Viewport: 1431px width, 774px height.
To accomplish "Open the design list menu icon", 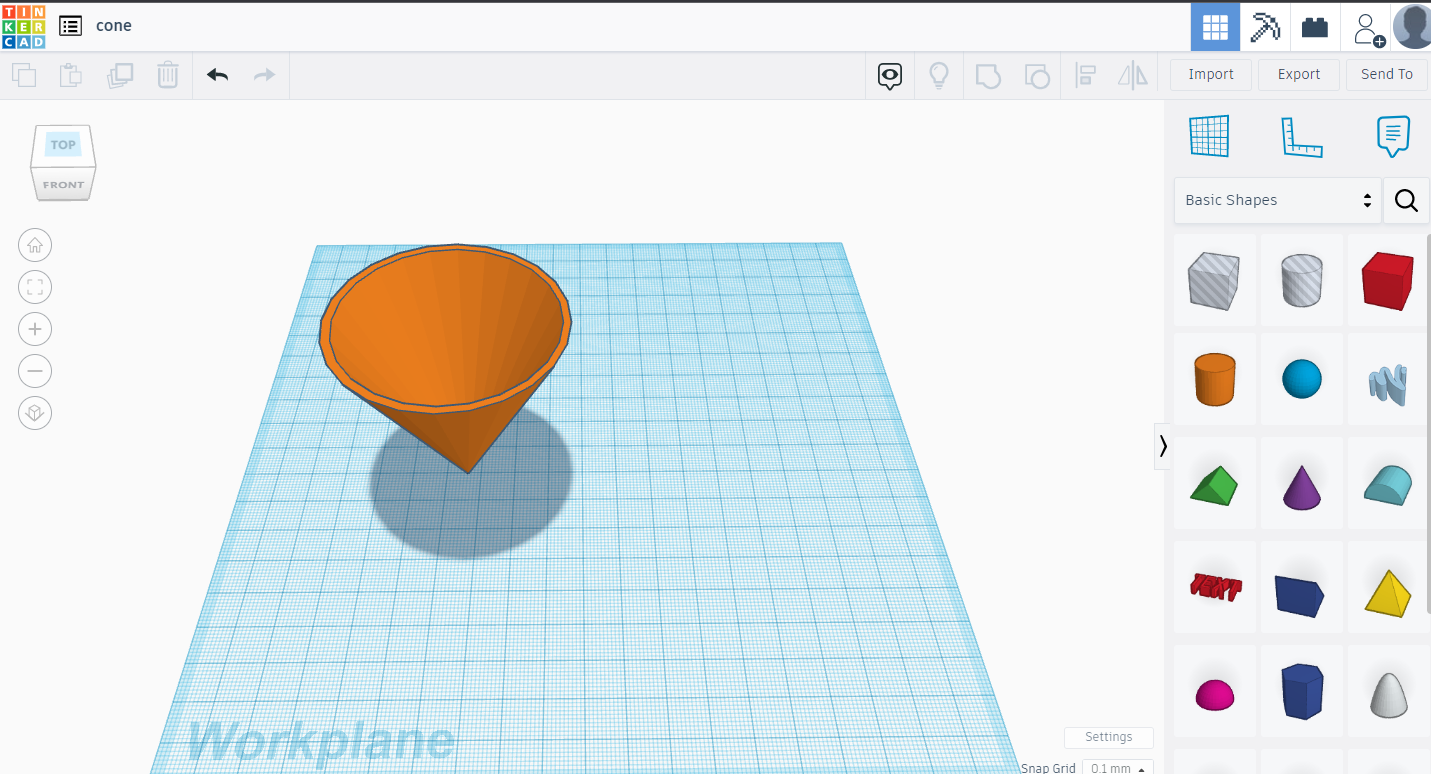I will (x=71, y=26).
